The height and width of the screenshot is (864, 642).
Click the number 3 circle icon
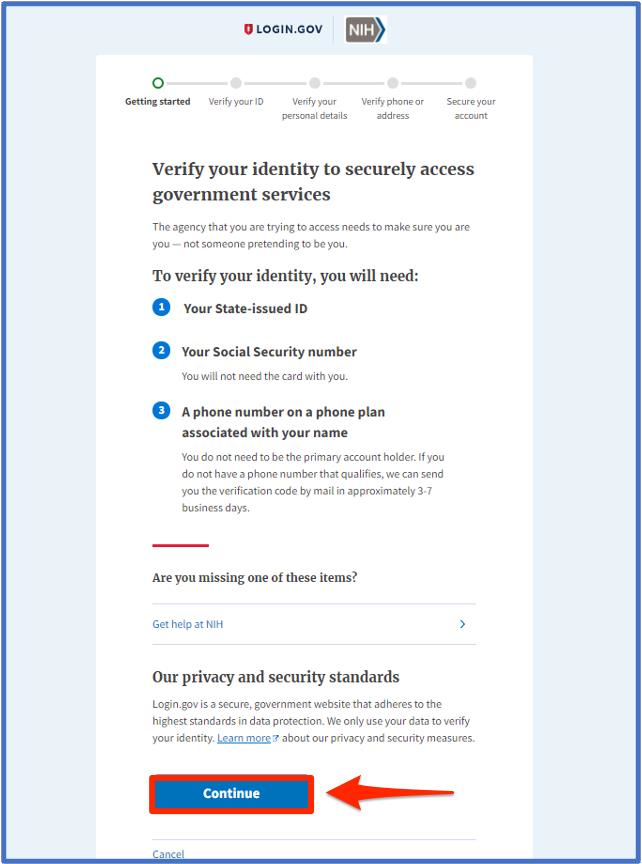pos(161,410)
